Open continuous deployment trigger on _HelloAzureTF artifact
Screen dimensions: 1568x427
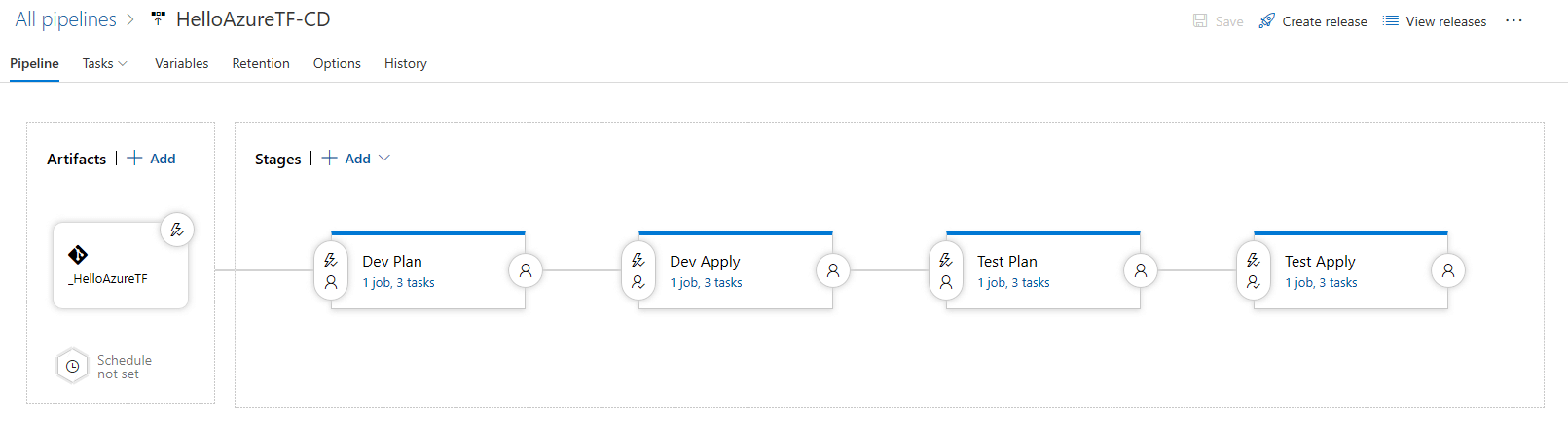point(177,230)
